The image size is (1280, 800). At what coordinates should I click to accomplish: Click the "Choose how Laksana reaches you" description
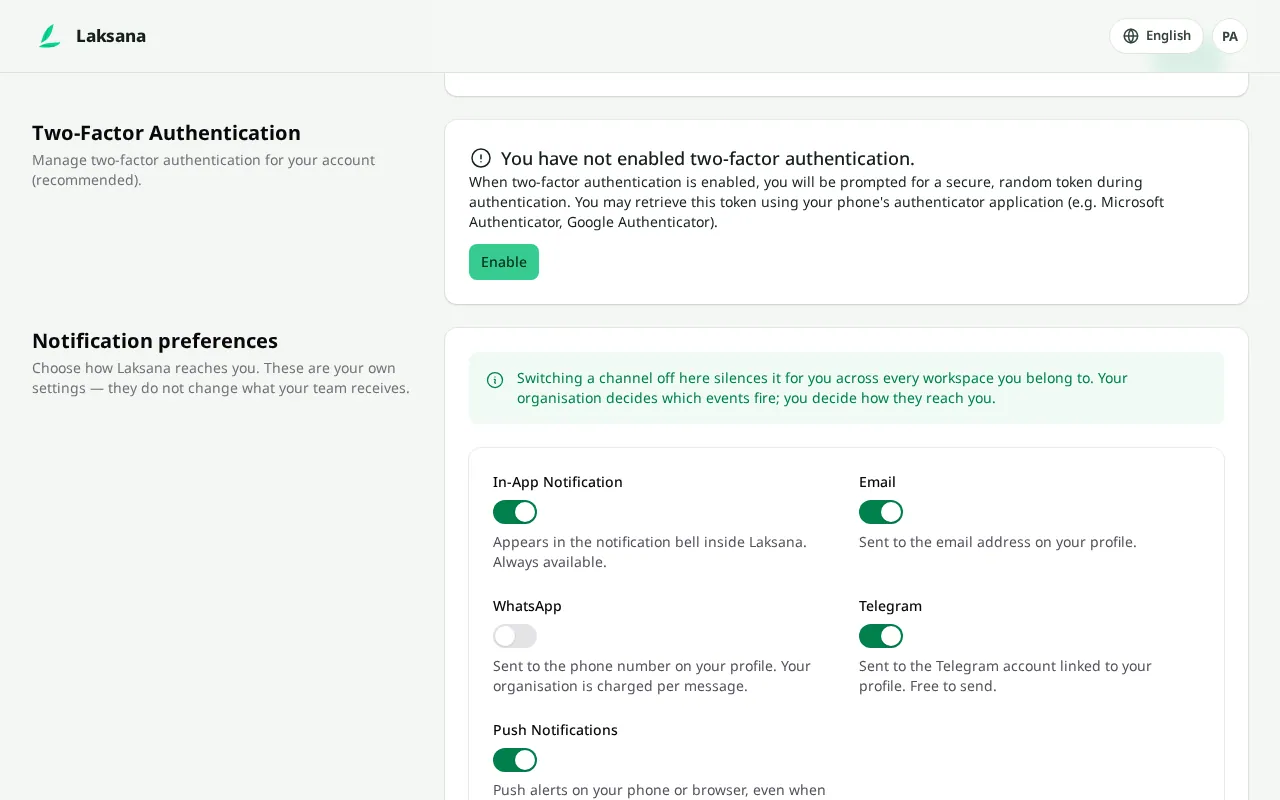[x=221, y=378]
